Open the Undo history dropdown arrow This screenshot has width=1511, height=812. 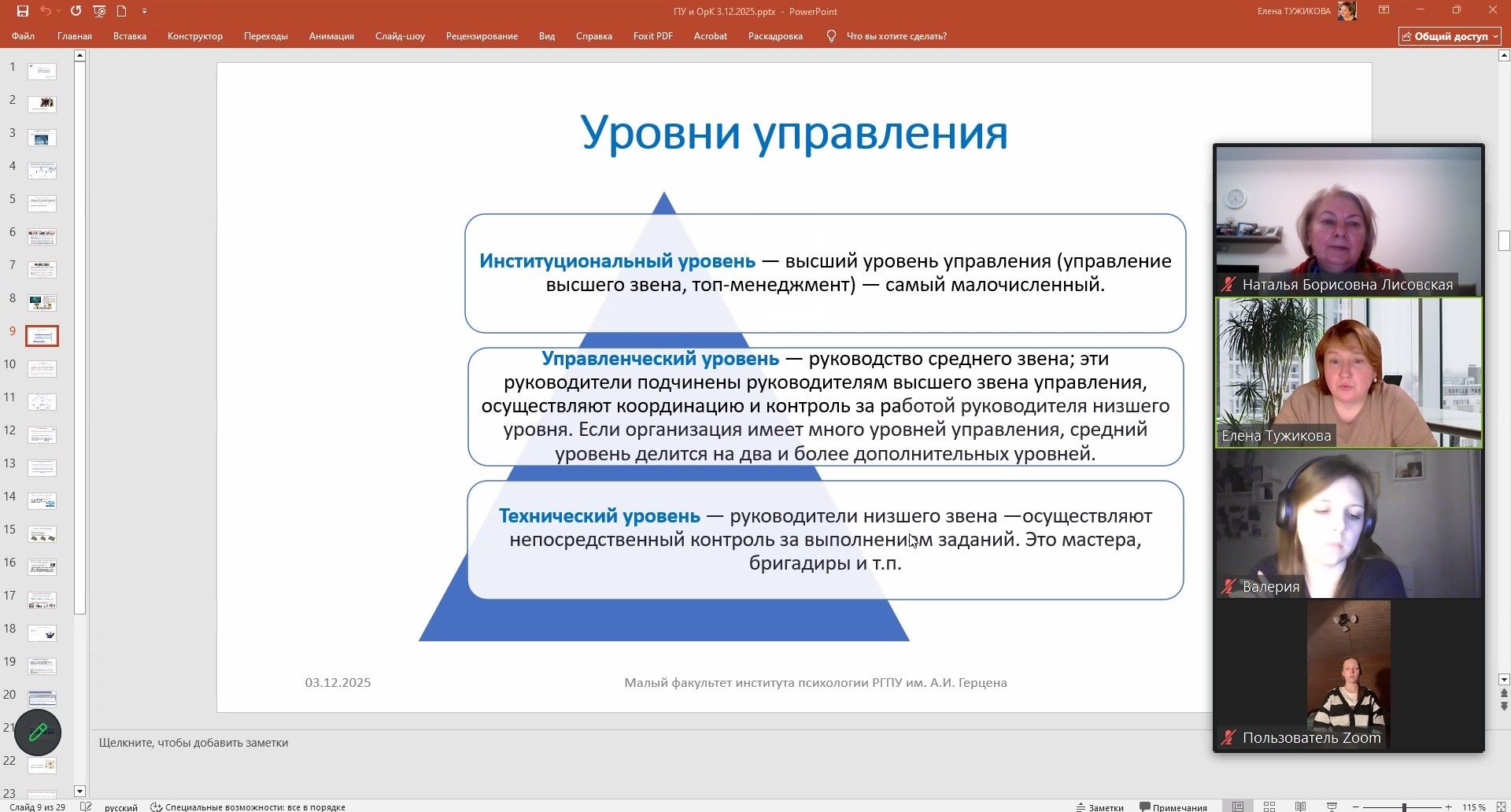(x=59, y=11)
